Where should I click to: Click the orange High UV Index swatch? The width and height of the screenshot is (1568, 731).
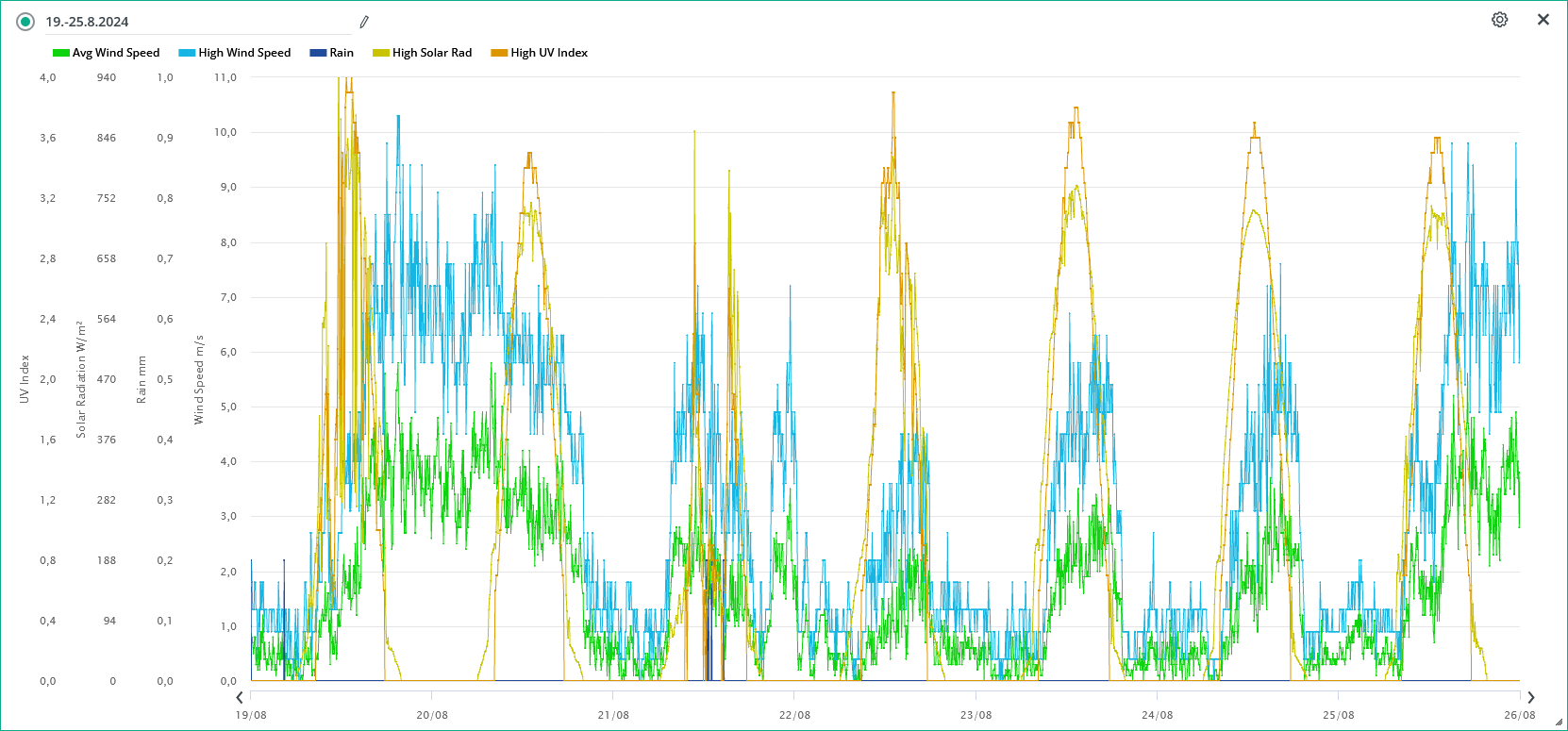tap(499, 53)
